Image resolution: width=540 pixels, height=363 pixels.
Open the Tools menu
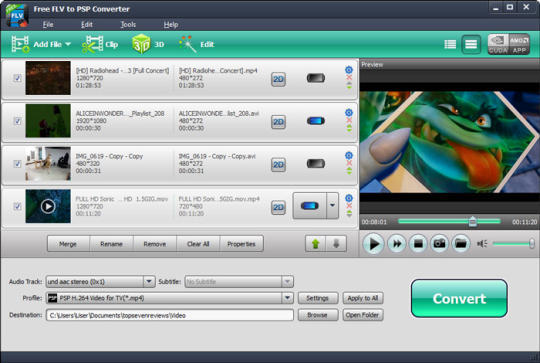[x=128, y=24]
